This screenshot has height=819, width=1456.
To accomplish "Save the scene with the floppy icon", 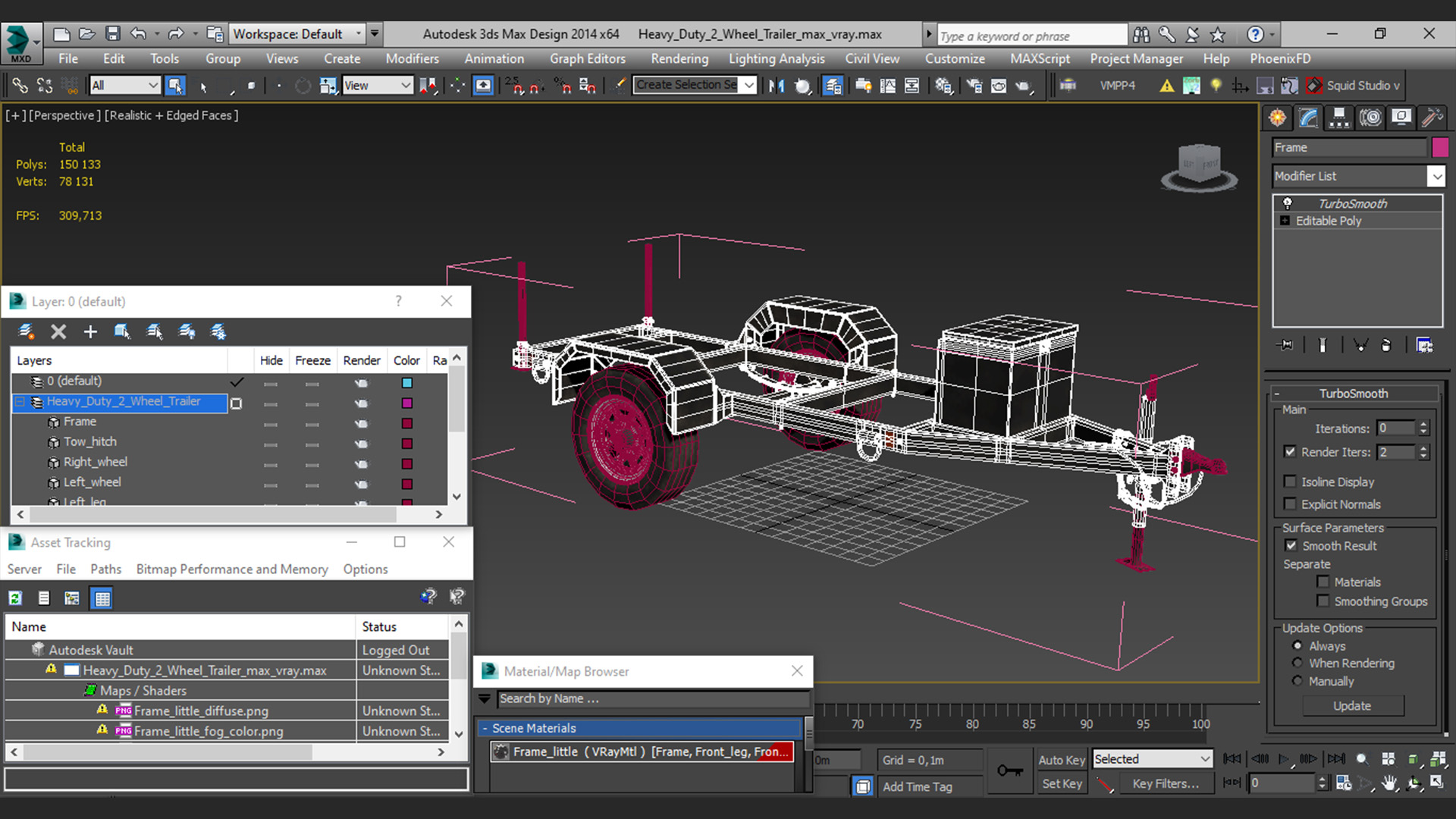I will [x=113, y=34].
